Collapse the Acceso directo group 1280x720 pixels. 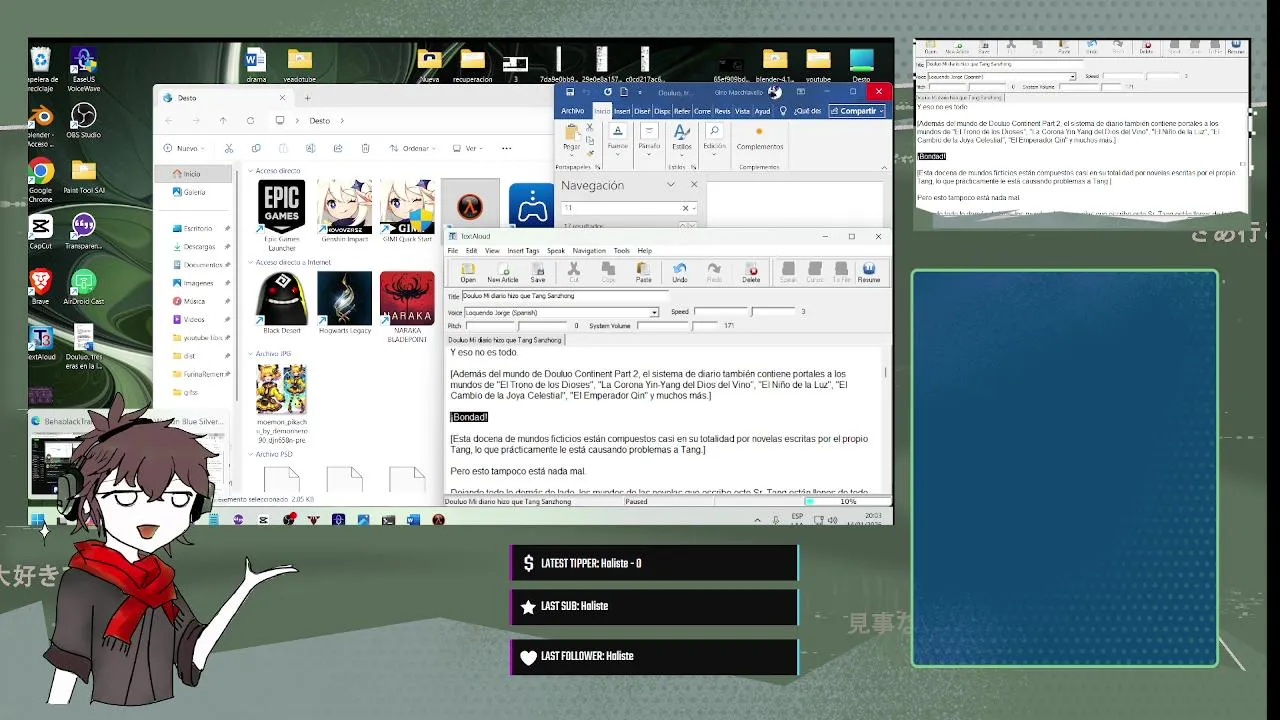pos(251,171)
